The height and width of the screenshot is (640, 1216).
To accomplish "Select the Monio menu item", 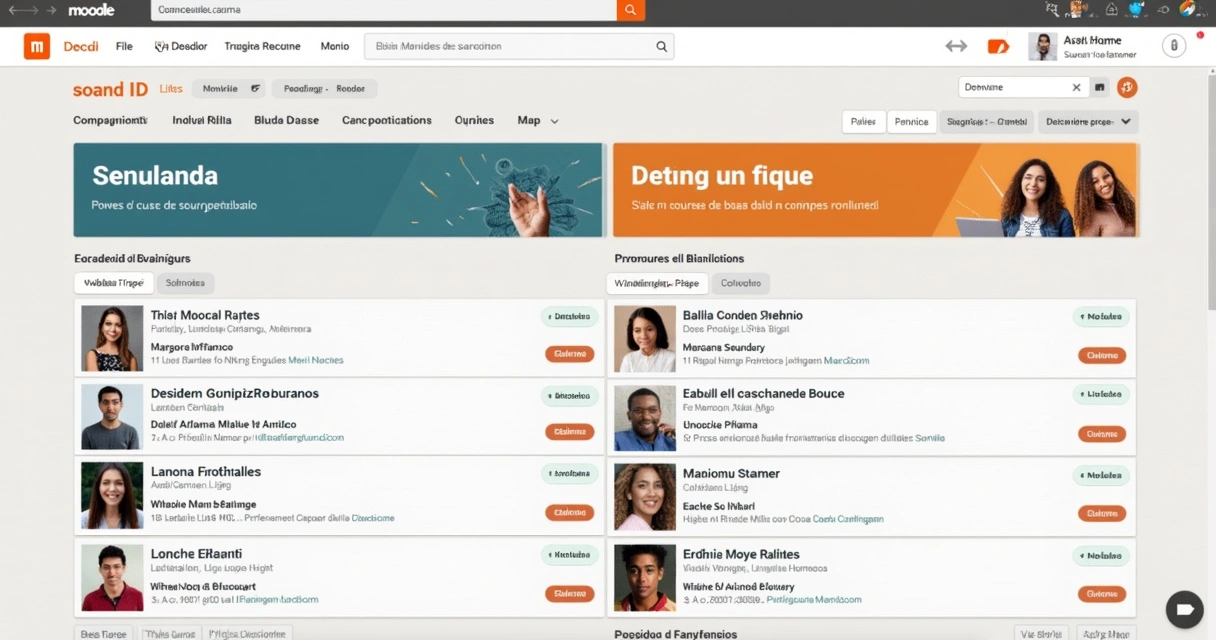I will point(334,46).
